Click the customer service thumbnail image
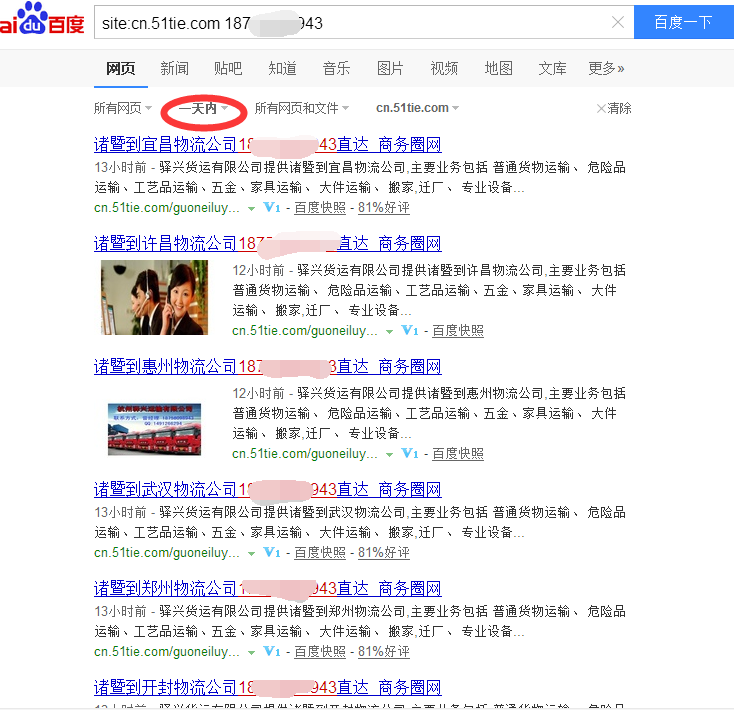The image size is (734, 710). (x=154, y=297)
